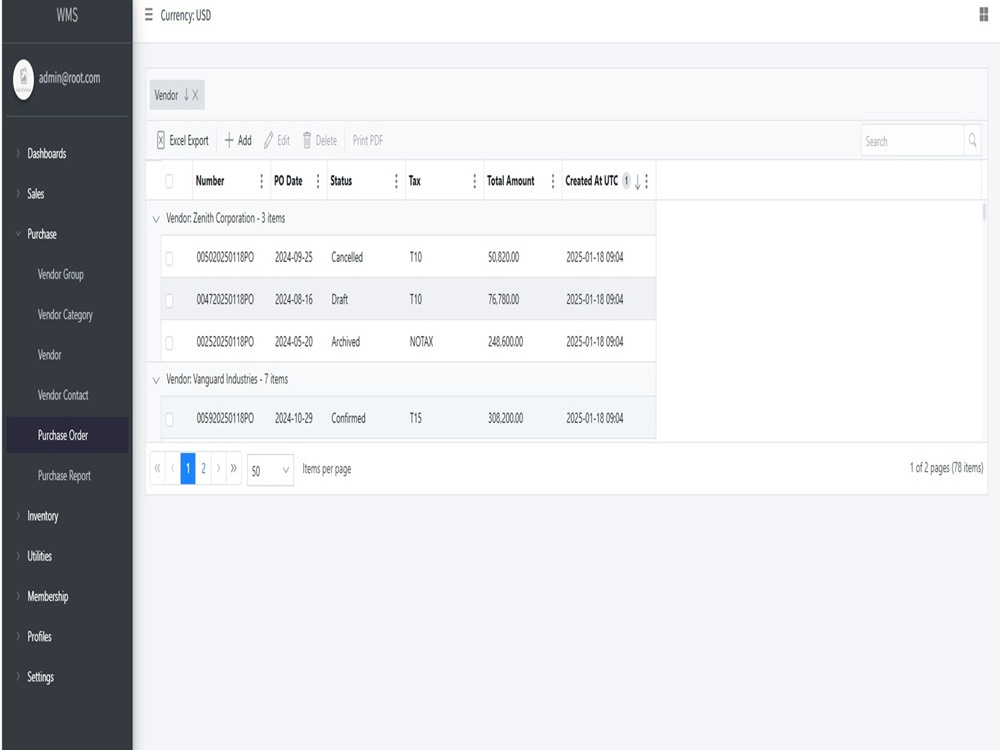
Task: Click into the Search field
Action: coord(912,141)
